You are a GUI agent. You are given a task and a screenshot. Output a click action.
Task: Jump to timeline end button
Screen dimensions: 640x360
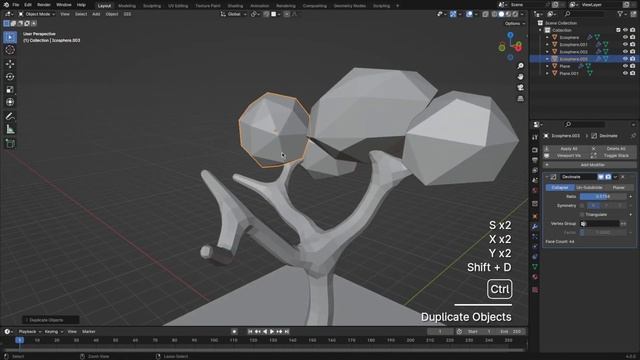pyautogui.click(x=287, y=332)
